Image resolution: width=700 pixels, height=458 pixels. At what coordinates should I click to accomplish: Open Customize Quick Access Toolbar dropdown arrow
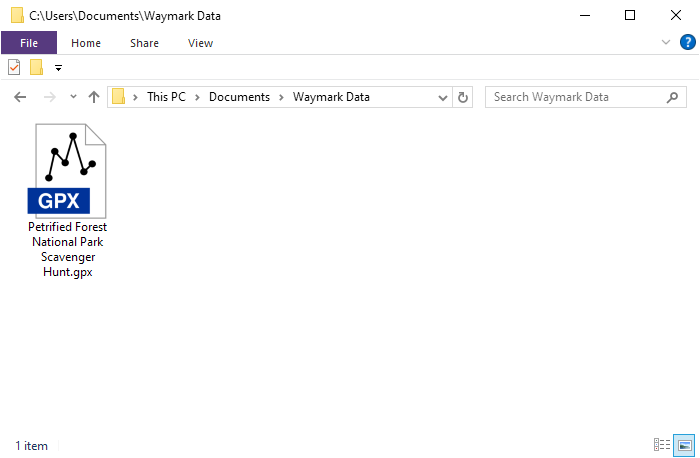[x=58, y=68]
